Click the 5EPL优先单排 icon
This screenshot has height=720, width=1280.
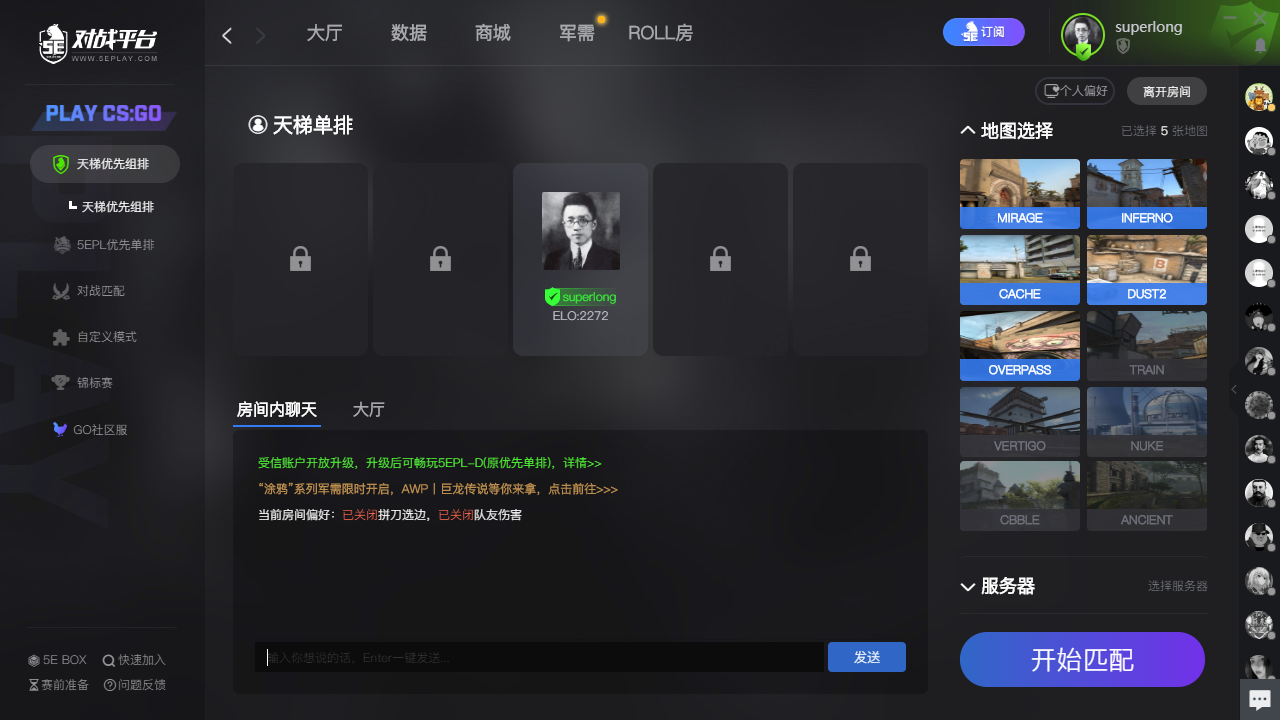61,245
